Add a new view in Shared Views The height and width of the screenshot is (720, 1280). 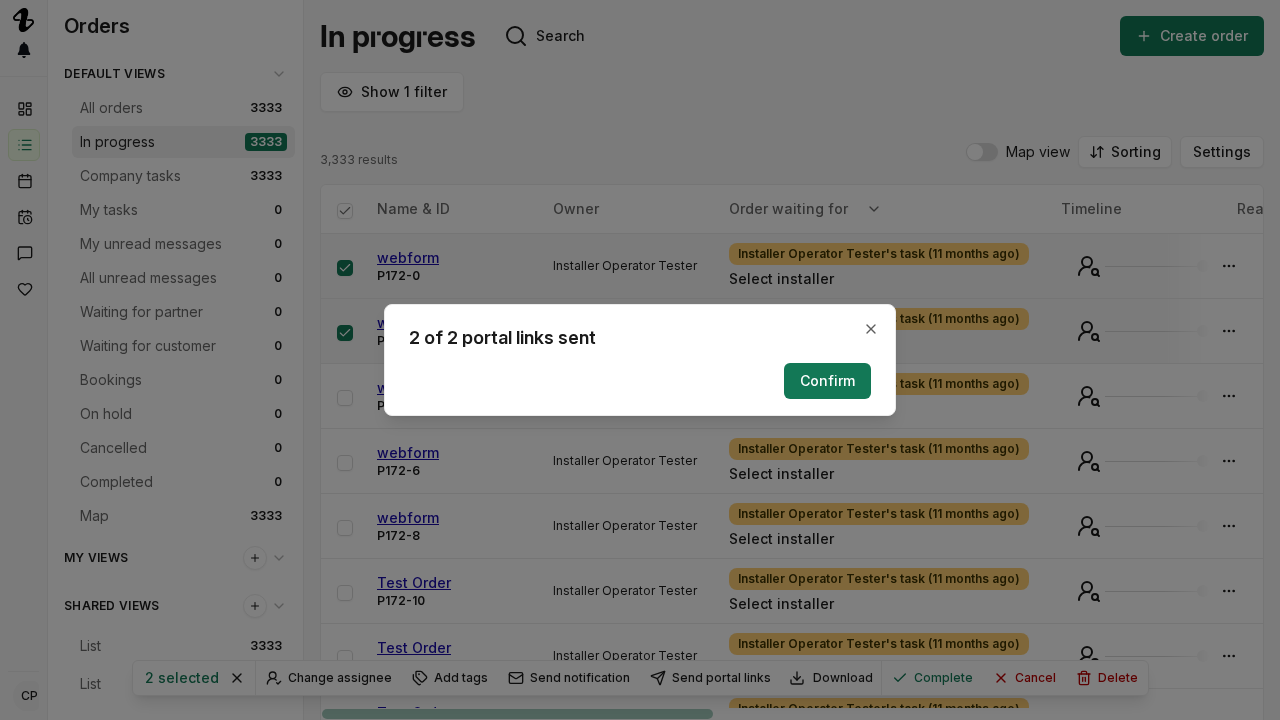[x=255, y=606]
